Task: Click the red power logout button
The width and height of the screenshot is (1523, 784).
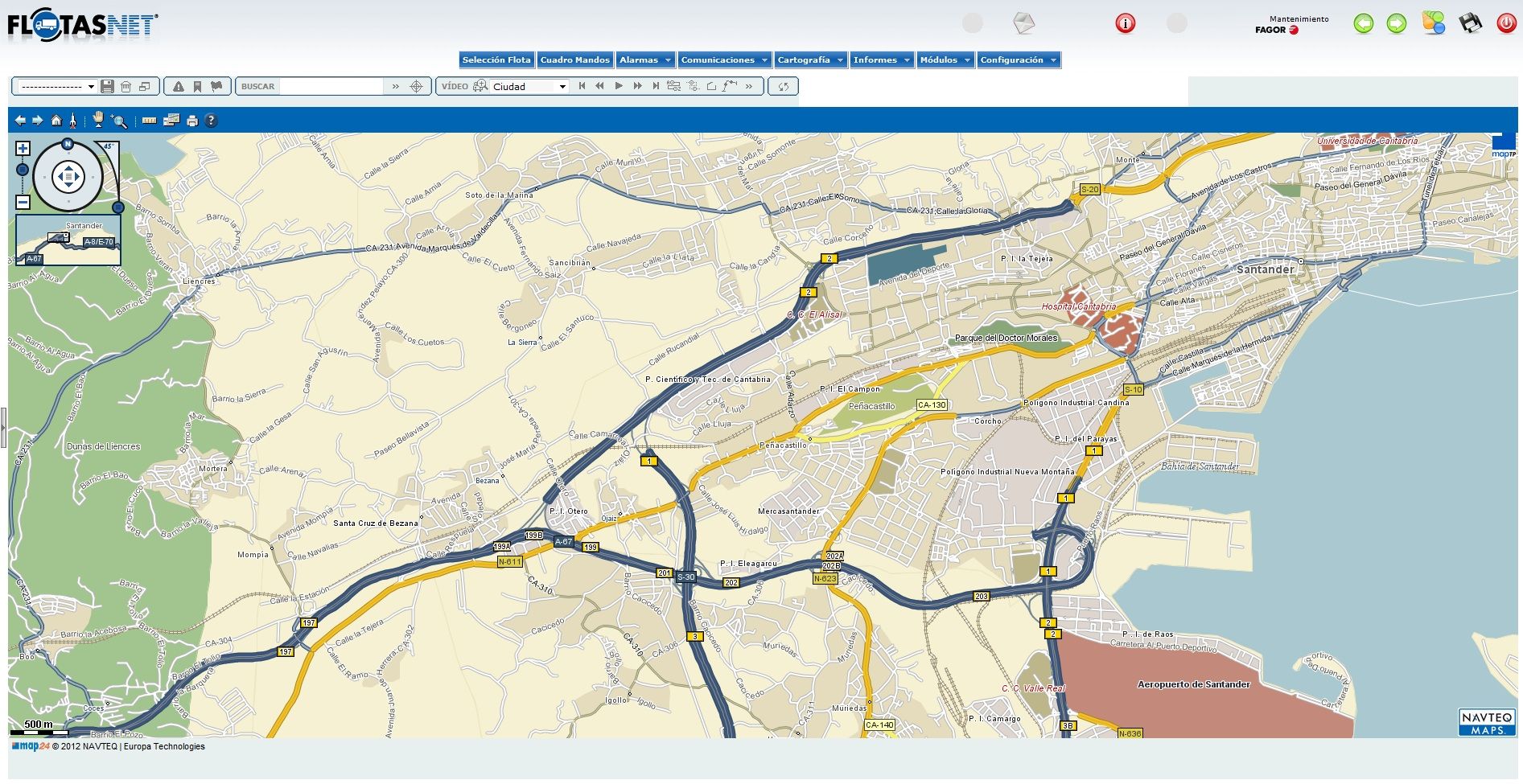Action: coord(1506,23)
